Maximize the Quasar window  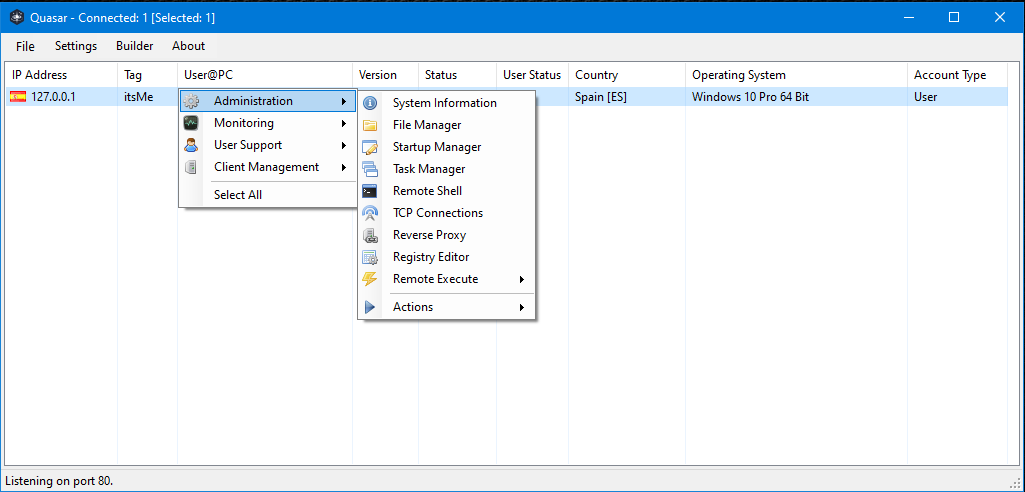954,18
